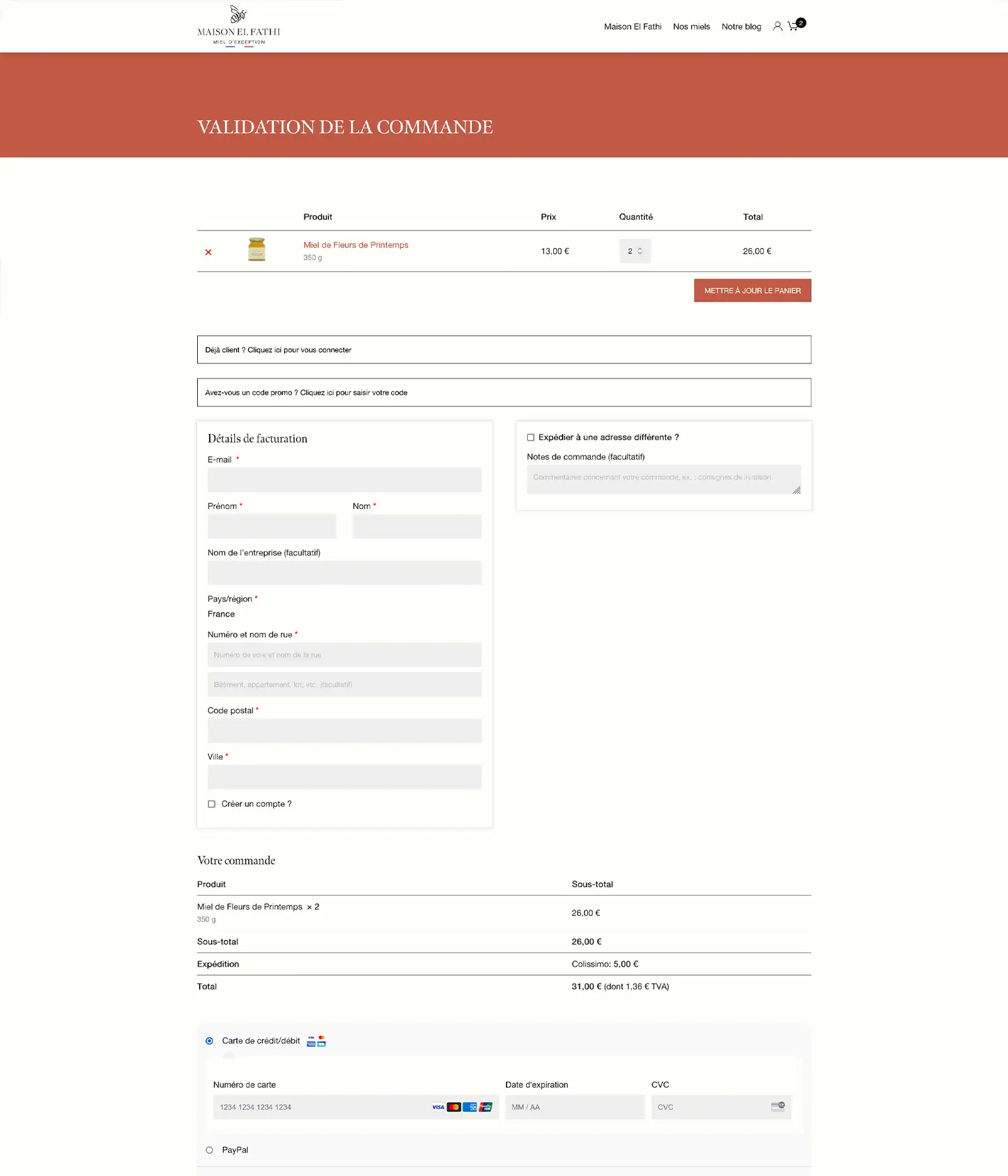Image resolution: width=1008 pixels, height=1176 pixels.
Task: Open the user account icon
Action: click(x=777, y=26)
